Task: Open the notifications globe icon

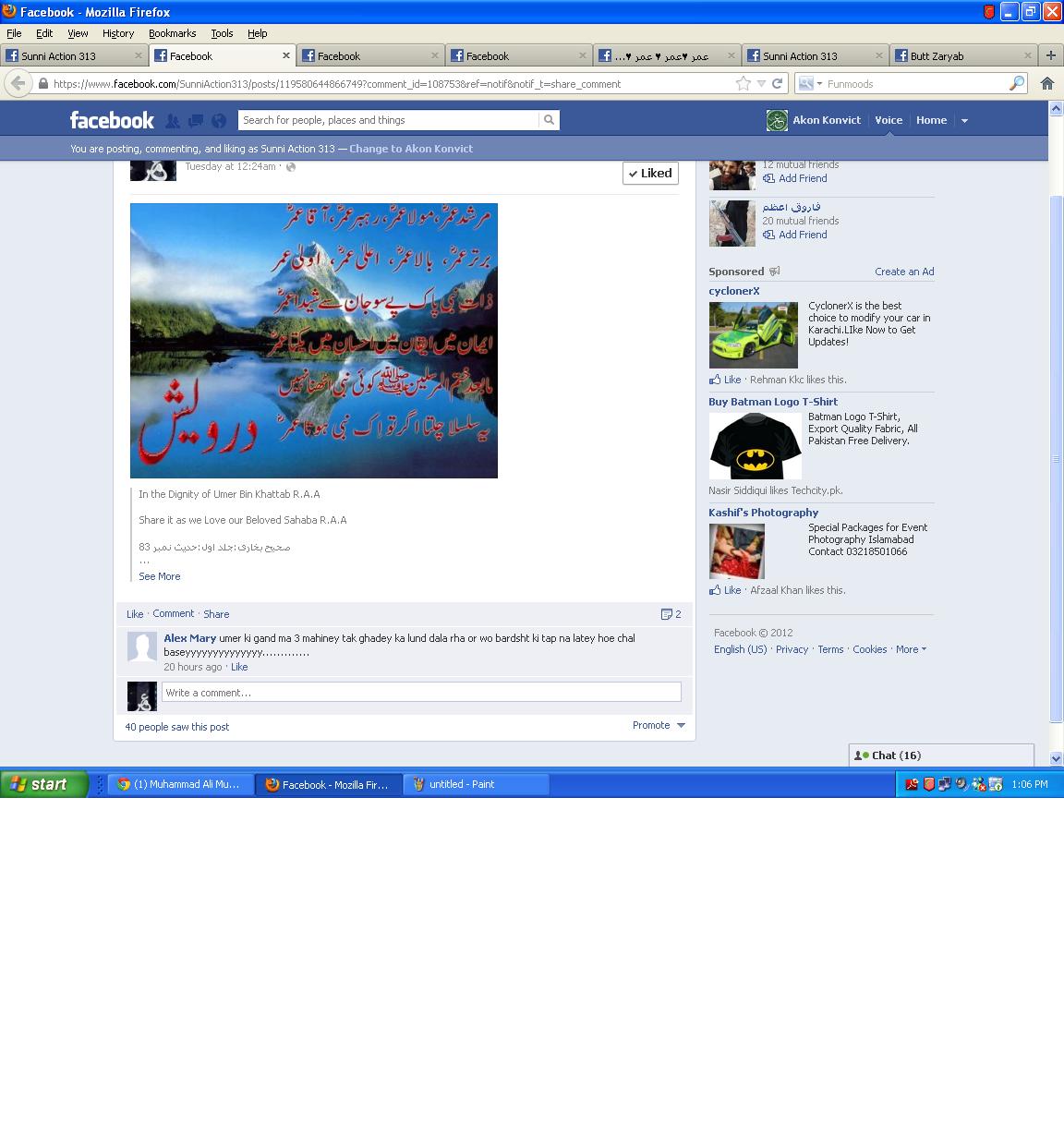Action: tap(219, 120)
